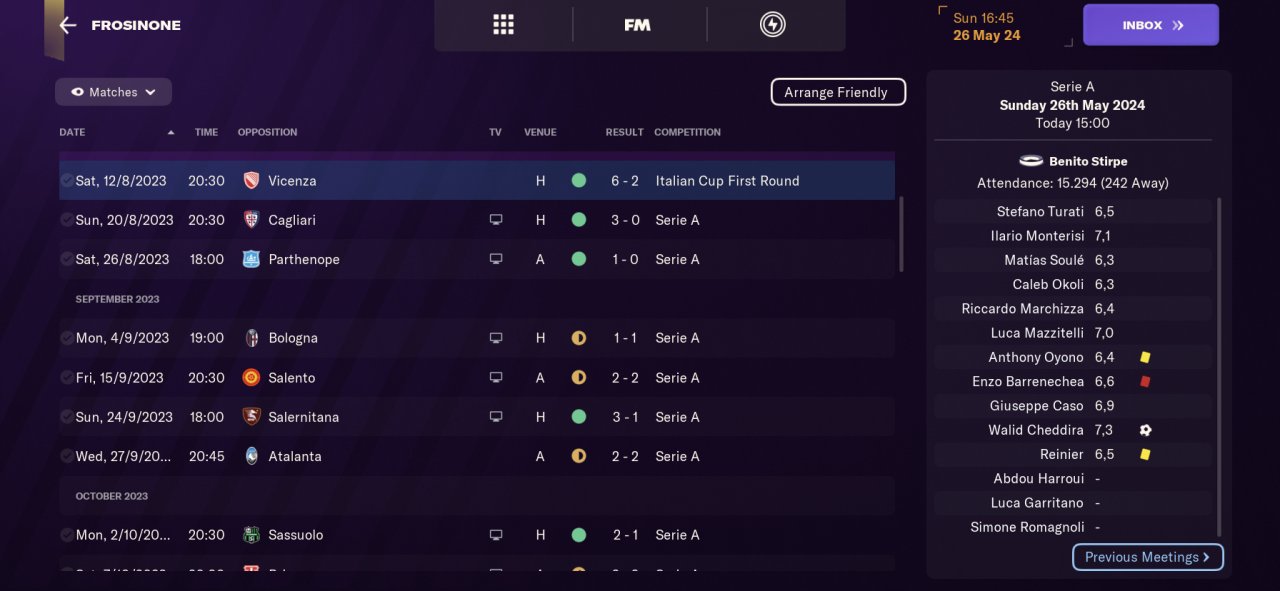Click the Vicenza club badge
1280x591 pixels.
(x=251, y=181)
